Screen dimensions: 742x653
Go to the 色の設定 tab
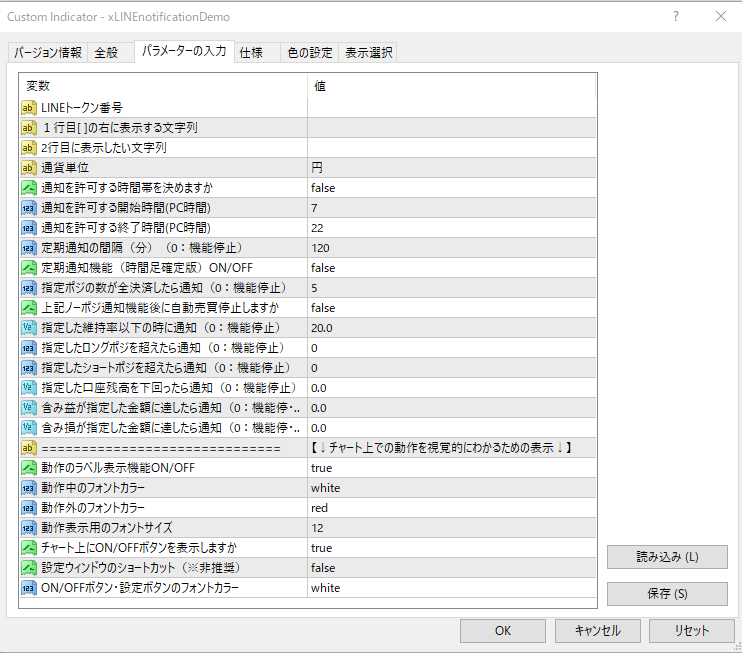tap(310, 53)
